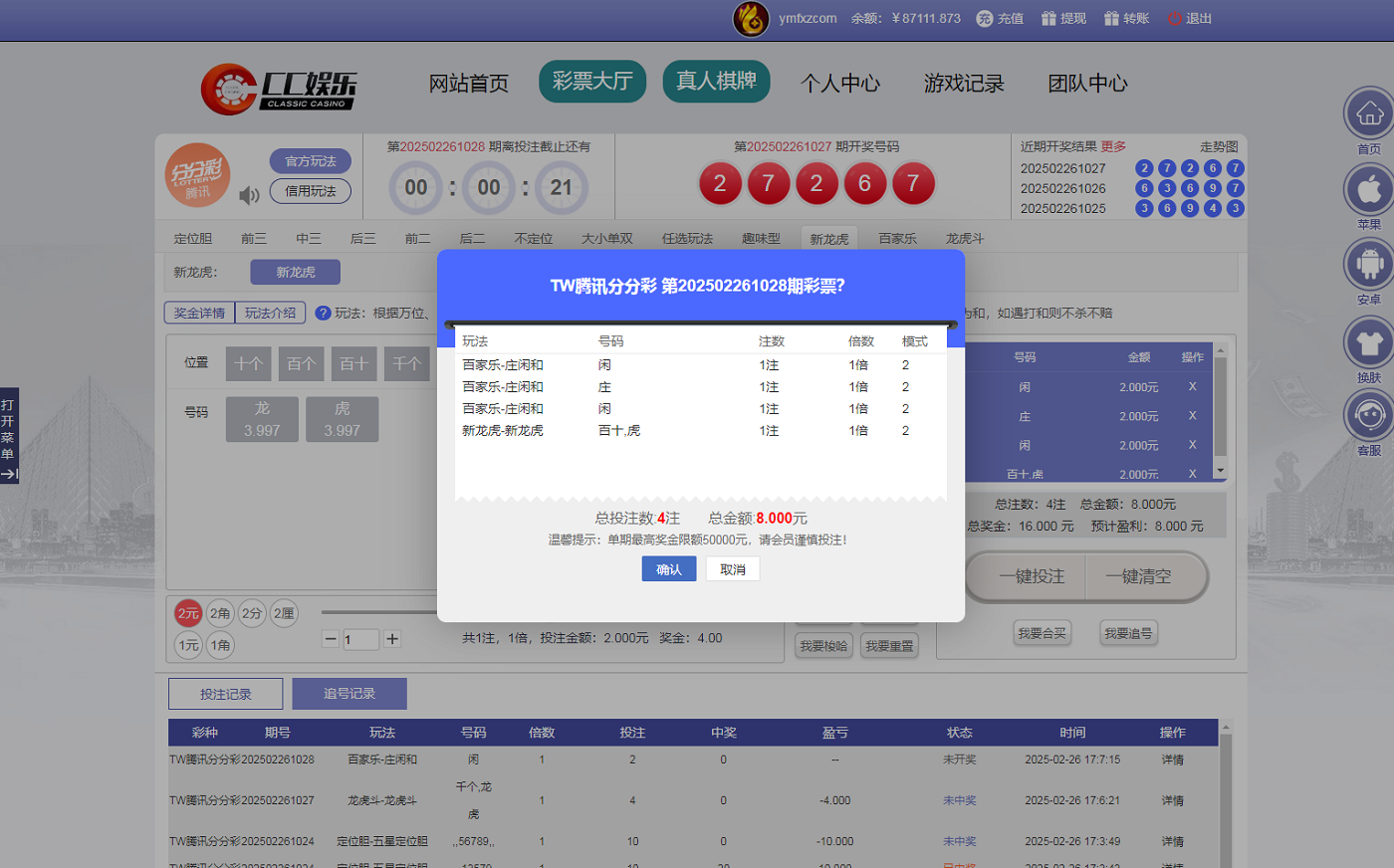The image size is (1394, 868).
Task: Confirm the bet with 确认 button
Action: tap(668, 569)
